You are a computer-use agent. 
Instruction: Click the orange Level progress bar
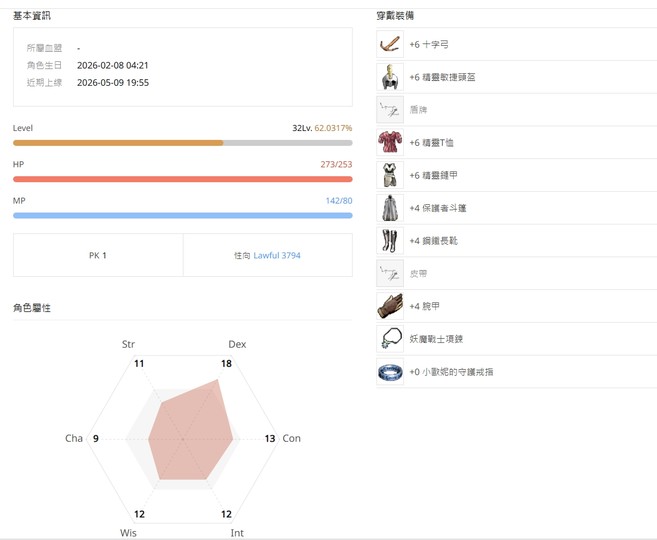183,143
